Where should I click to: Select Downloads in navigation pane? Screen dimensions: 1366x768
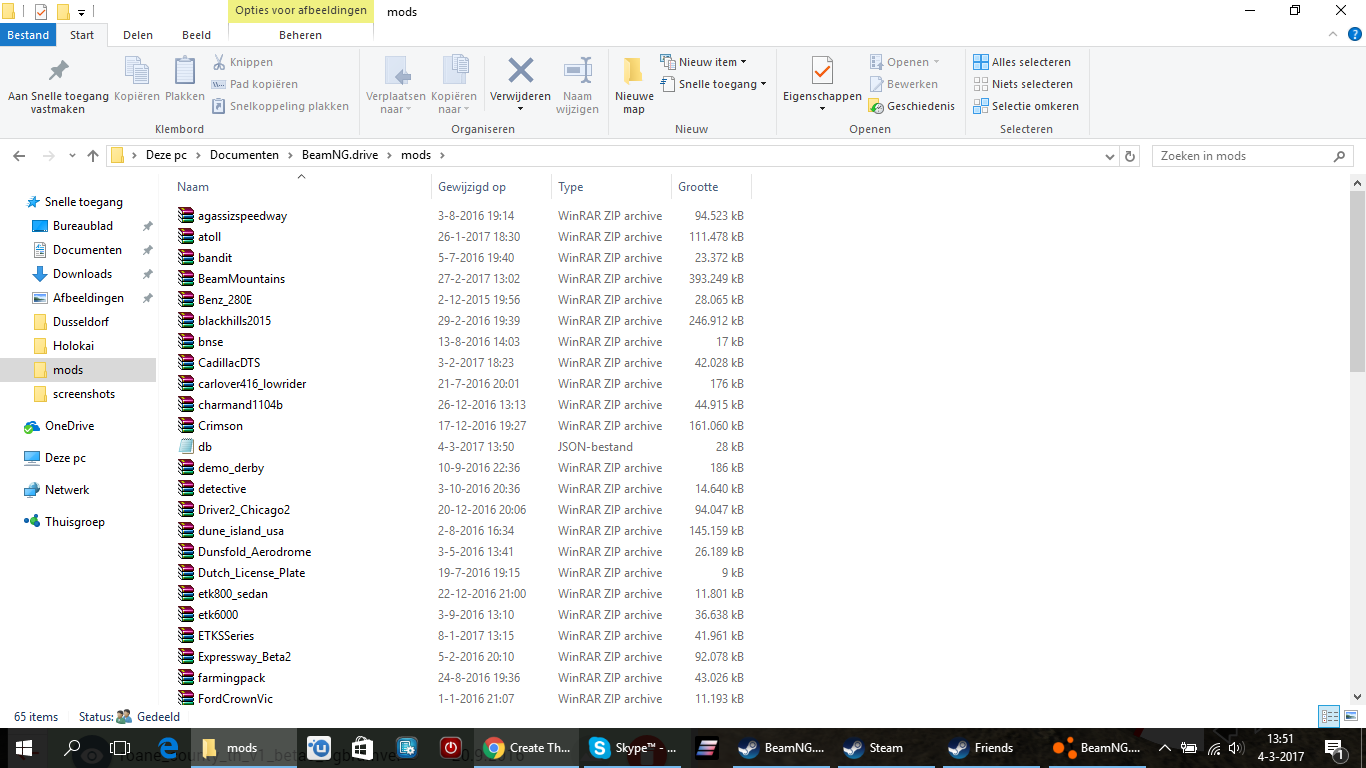tap(82, 274)
